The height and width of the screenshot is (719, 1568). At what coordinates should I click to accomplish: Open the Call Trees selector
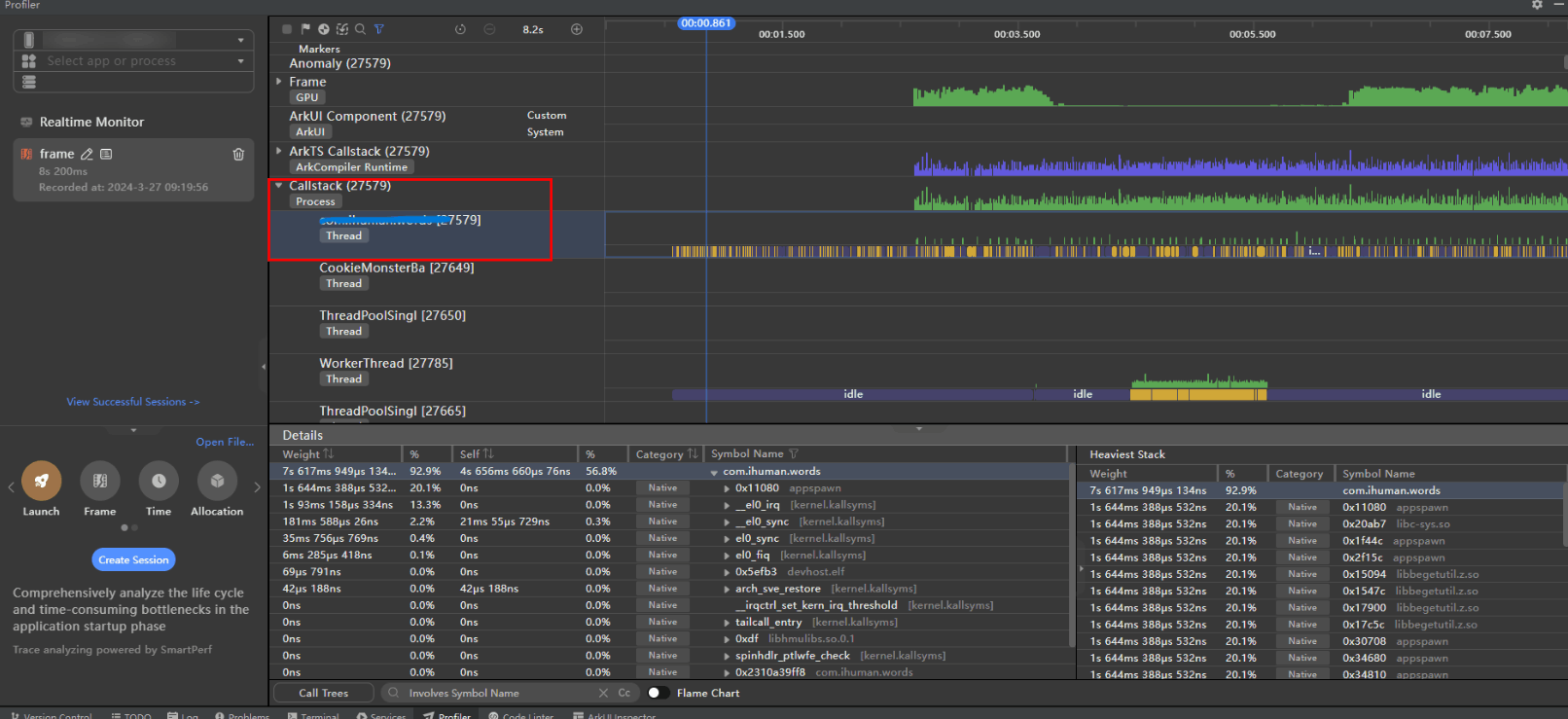coord(323,693)
